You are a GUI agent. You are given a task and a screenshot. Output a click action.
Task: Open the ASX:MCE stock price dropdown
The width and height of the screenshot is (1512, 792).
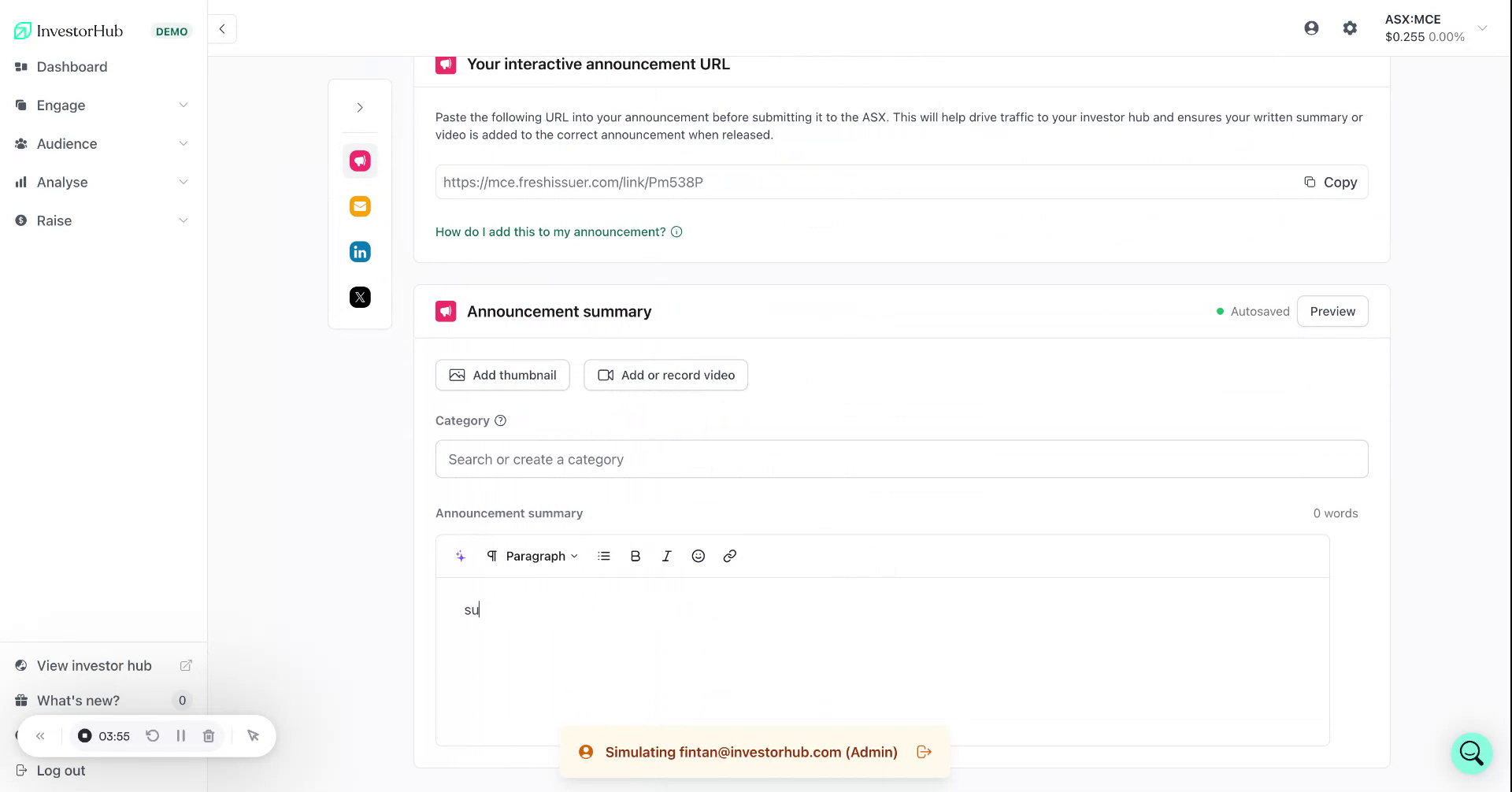[x=1483, y=28]
